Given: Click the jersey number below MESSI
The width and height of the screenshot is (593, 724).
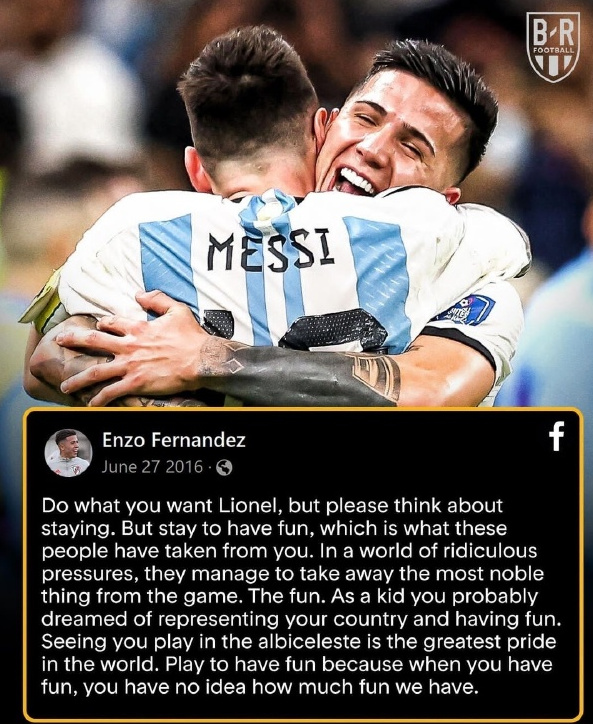Looking at the screenshot, I should [296, 330].
